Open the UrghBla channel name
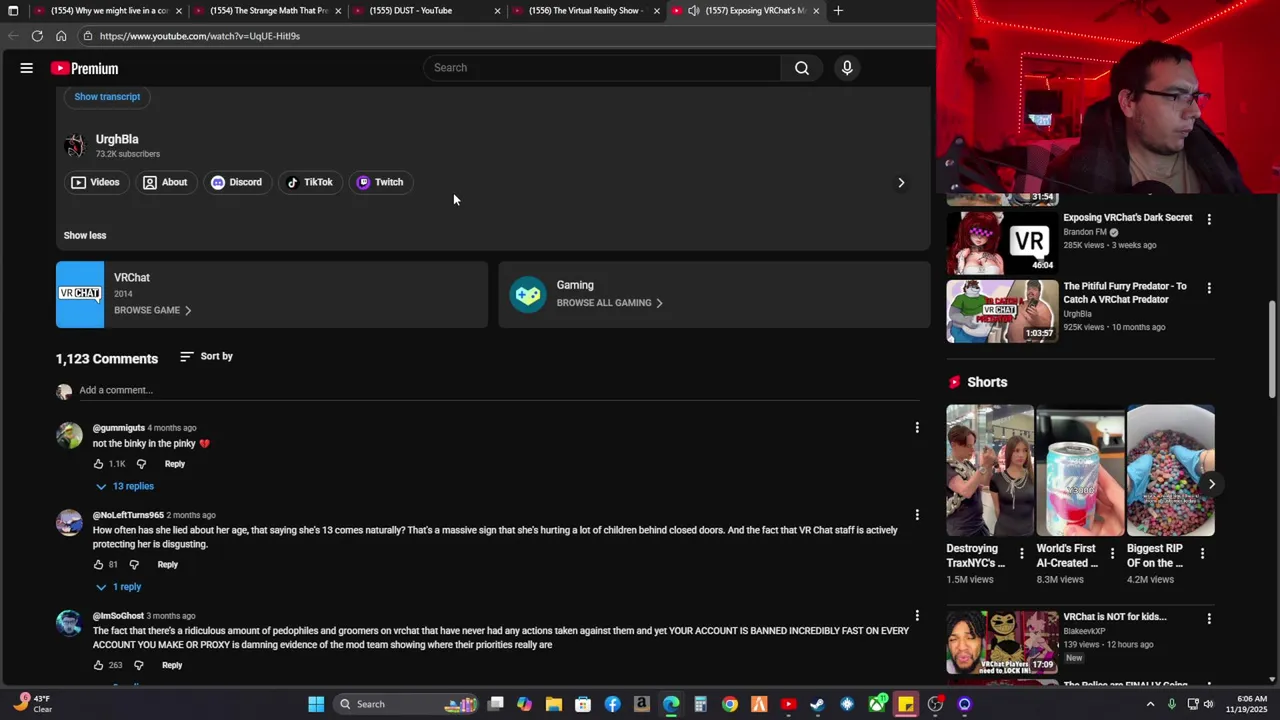The width and height of the screenshot is (1280, 720). pos(117,139)
